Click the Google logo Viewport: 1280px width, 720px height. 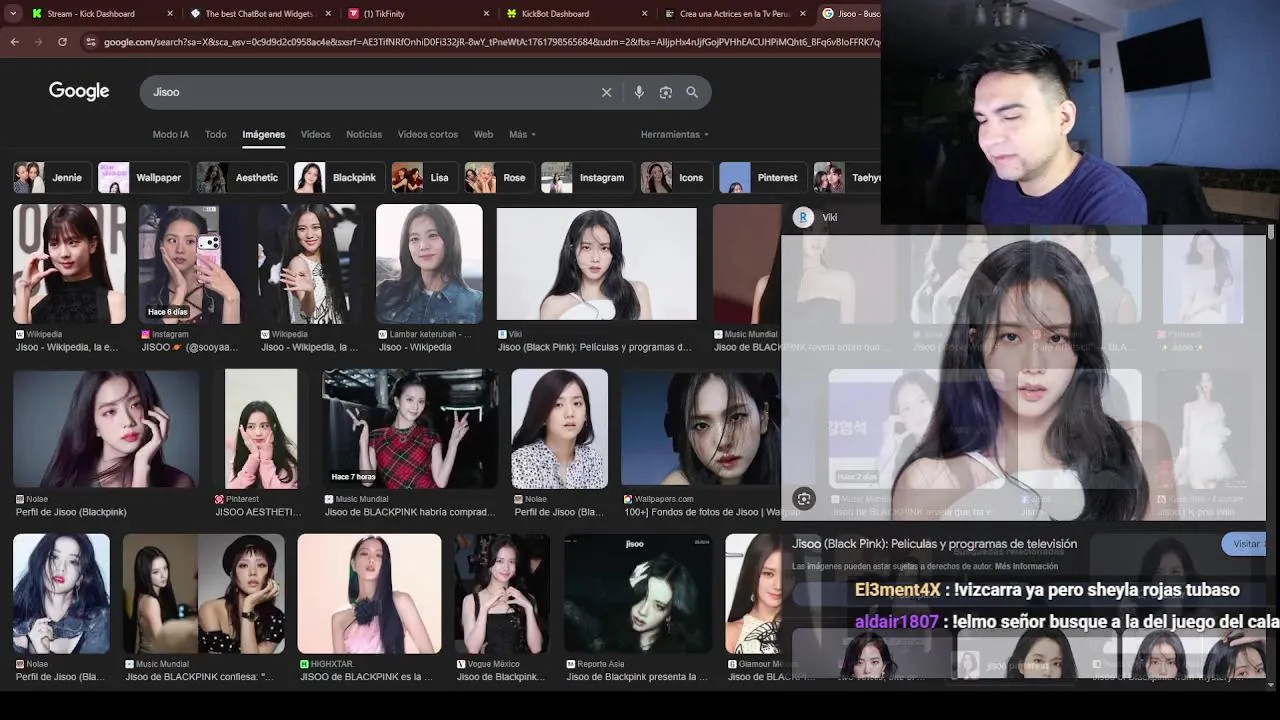[x=79, y=91]
